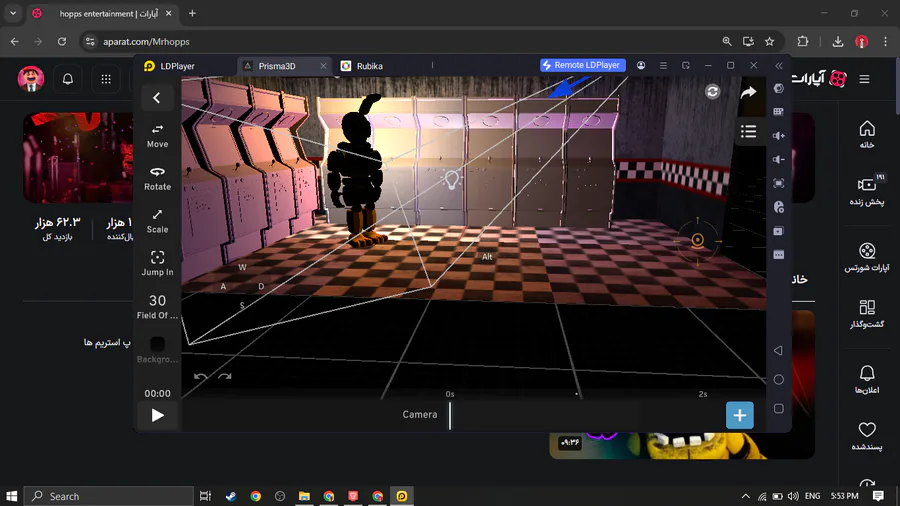Open a new Chrome tab
The image size is (900, 506).
tap(192, 13)
